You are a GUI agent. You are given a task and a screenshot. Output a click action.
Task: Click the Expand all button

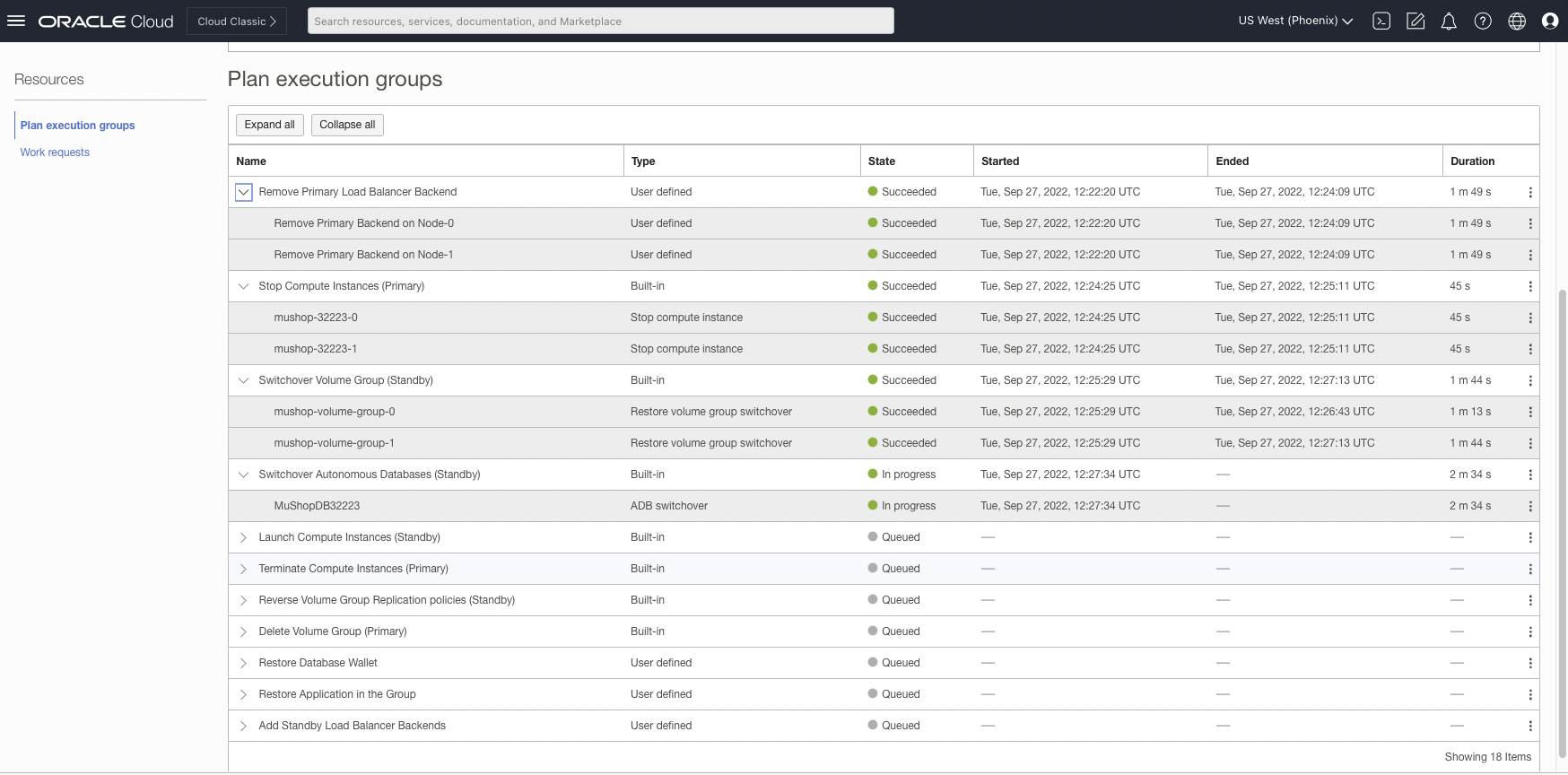click(x=269, y=125)
